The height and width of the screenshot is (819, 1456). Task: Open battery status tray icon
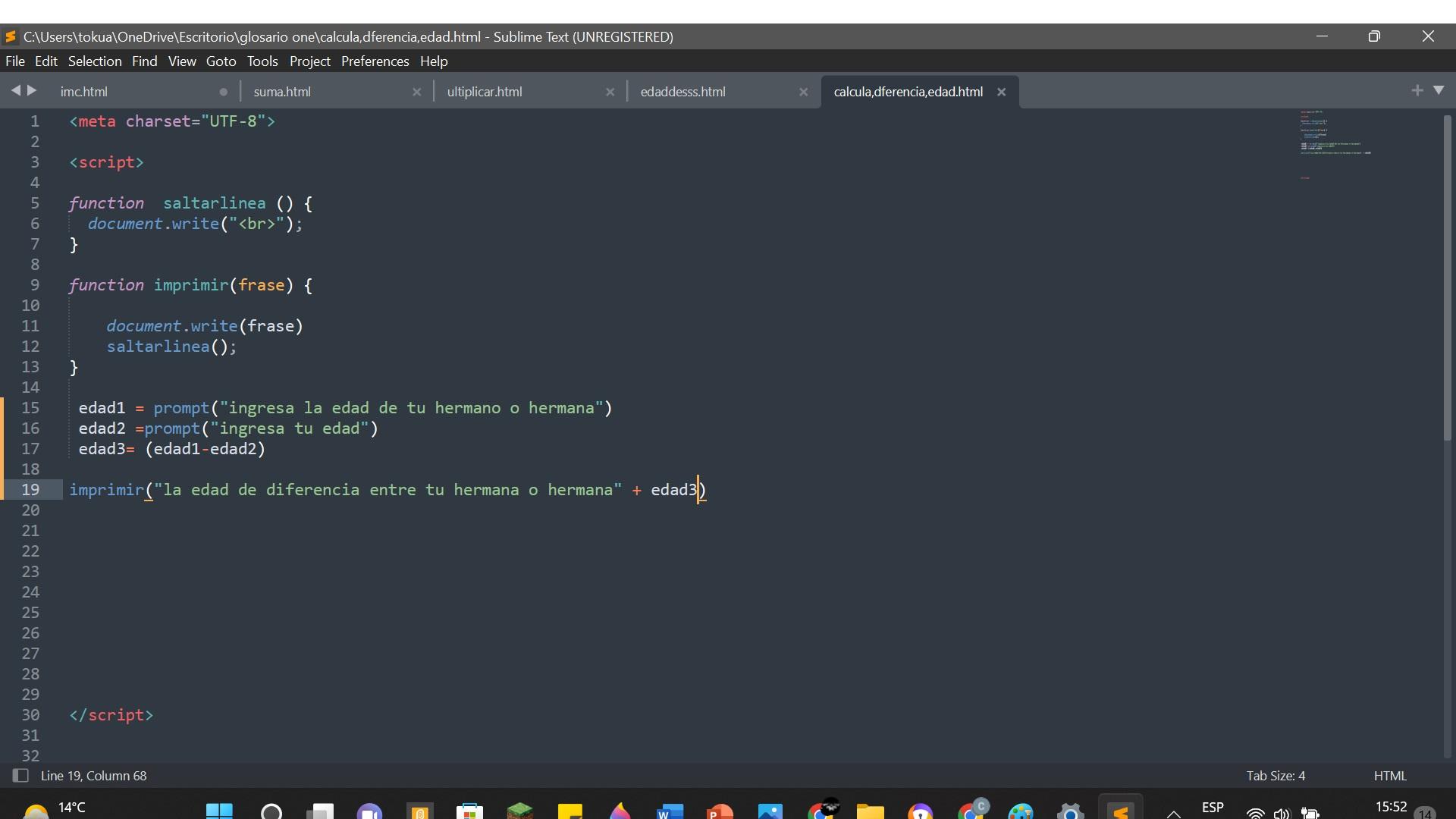[x=1310, y=814]
